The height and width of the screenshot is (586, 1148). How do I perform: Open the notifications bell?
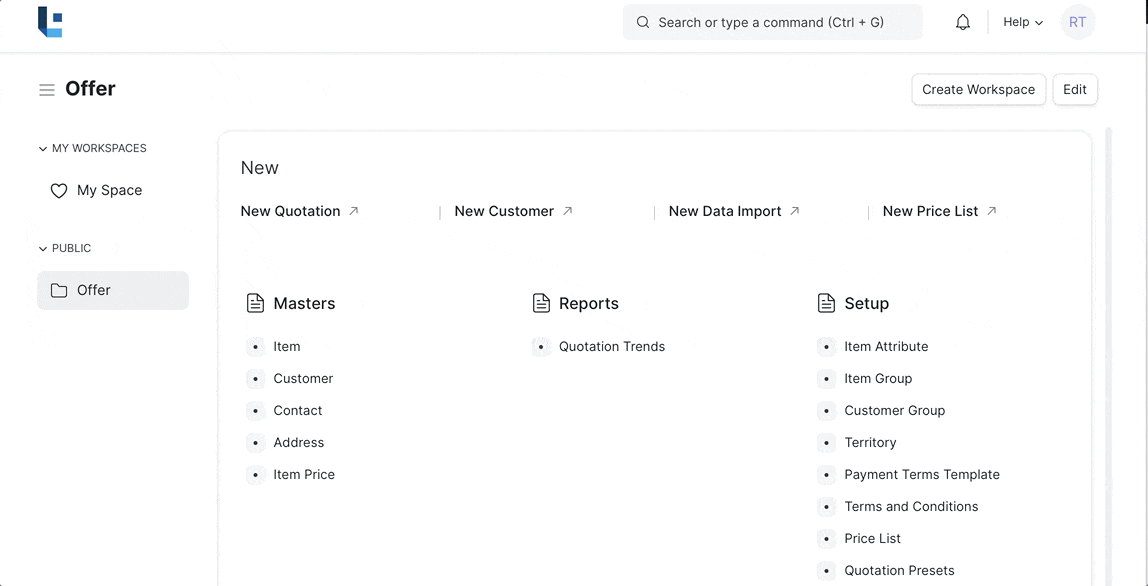point(962,22)
